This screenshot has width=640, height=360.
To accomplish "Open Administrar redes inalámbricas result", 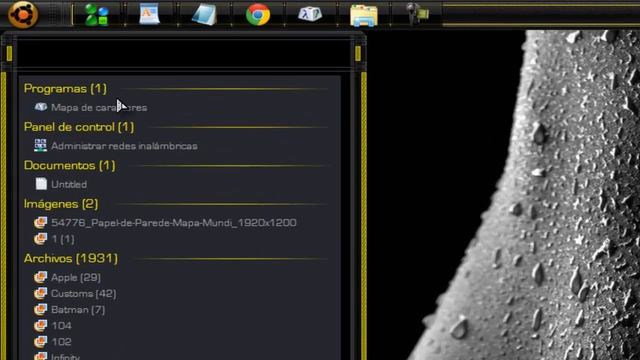I will (124, 146).
